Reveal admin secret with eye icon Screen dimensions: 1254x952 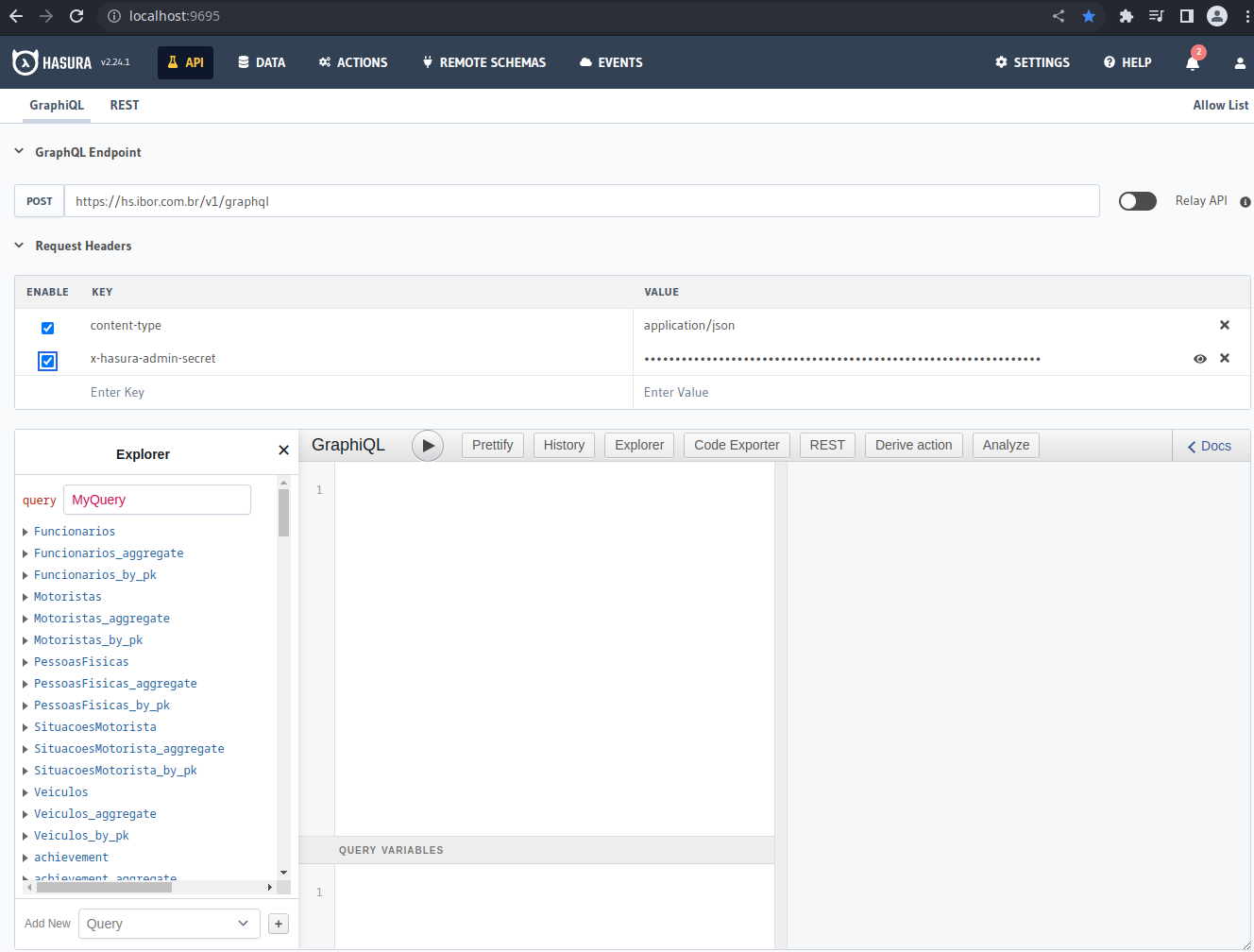1200,359
